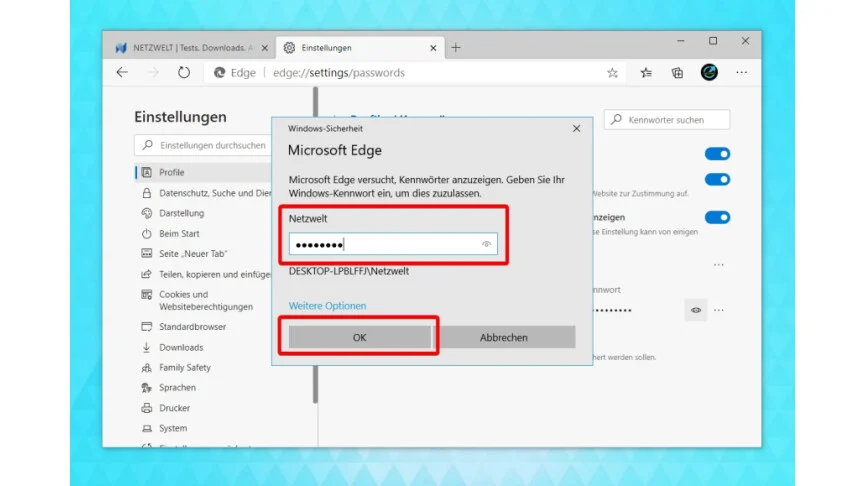Click the Downloads arrow icon

click(147, 347)
